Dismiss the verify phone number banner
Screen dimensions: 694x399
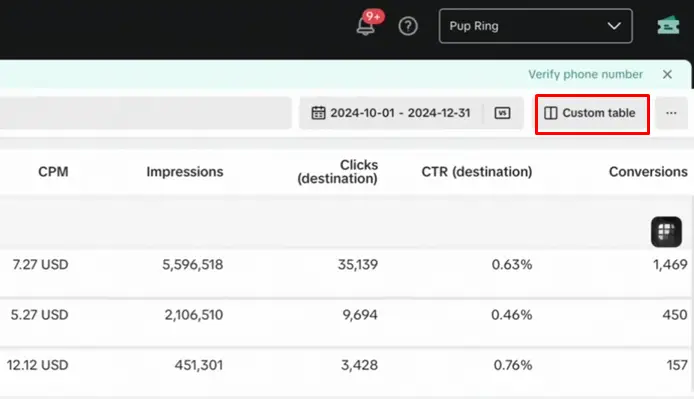[x=667, y=74]
